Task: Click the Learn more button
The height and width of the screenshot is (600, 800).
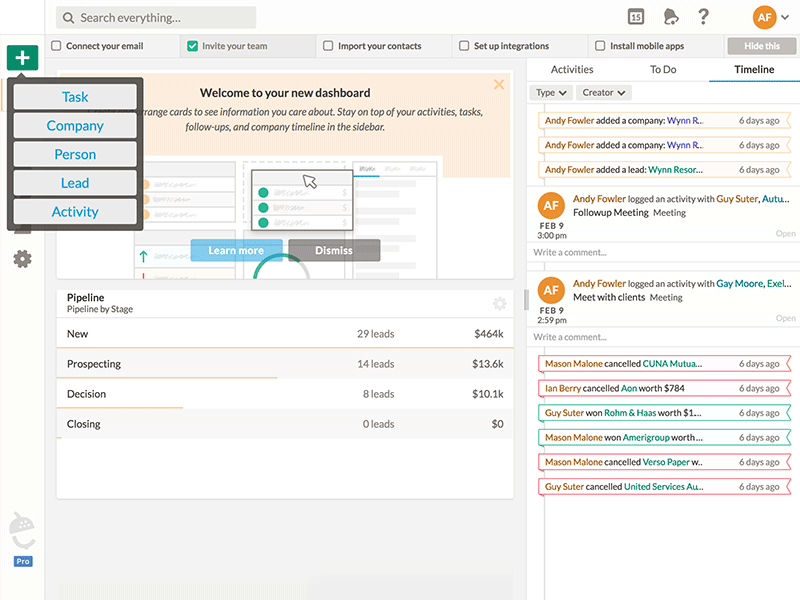Action: (236, 251)
